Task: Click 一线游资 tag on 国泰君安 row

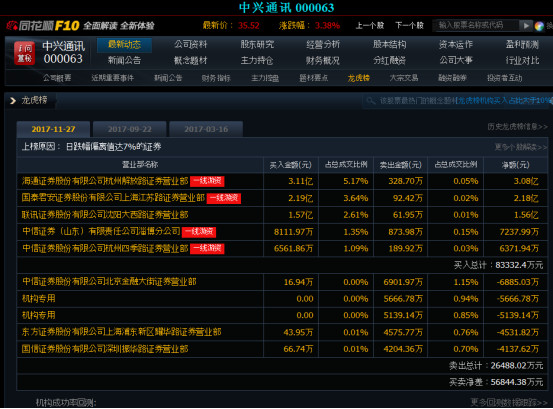Action: click(224, 198)
